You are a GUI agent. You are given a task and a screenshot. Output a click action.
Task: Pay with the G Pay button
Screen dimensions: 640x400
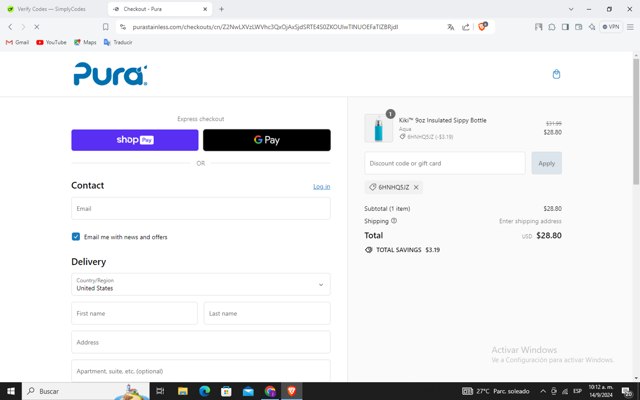pos(267,140)
